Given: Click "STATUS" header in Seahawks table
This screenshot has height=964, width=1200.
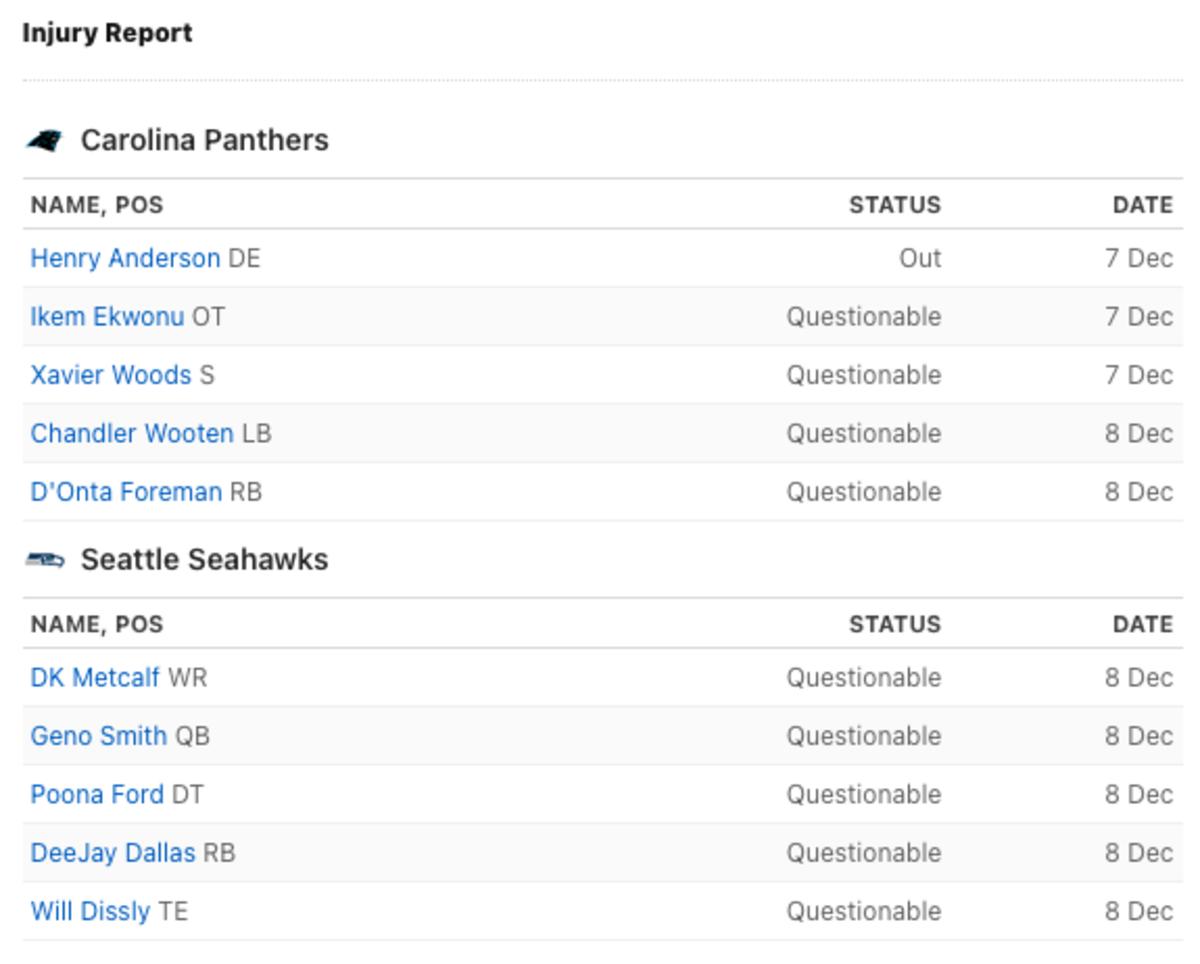Looking at the screenshot, I should 895,624.
